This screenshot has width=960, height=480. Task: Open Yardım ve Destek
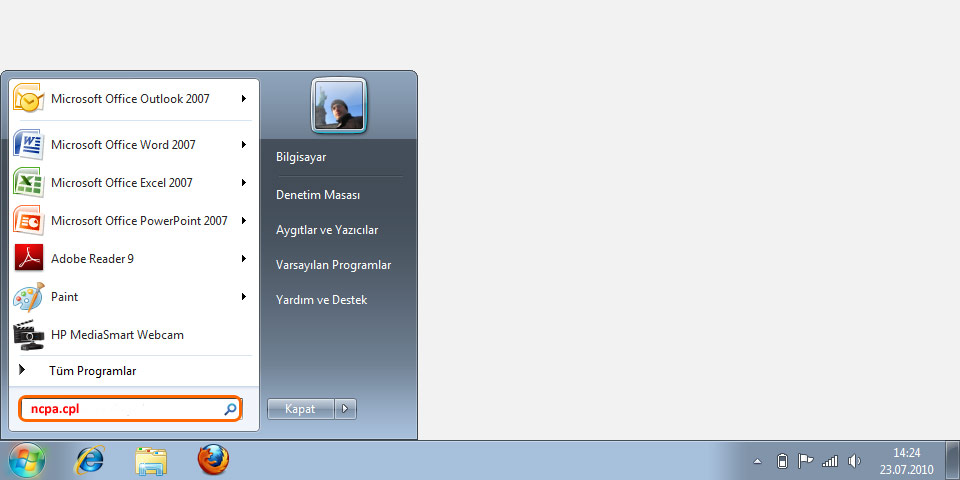click(321, 300)
